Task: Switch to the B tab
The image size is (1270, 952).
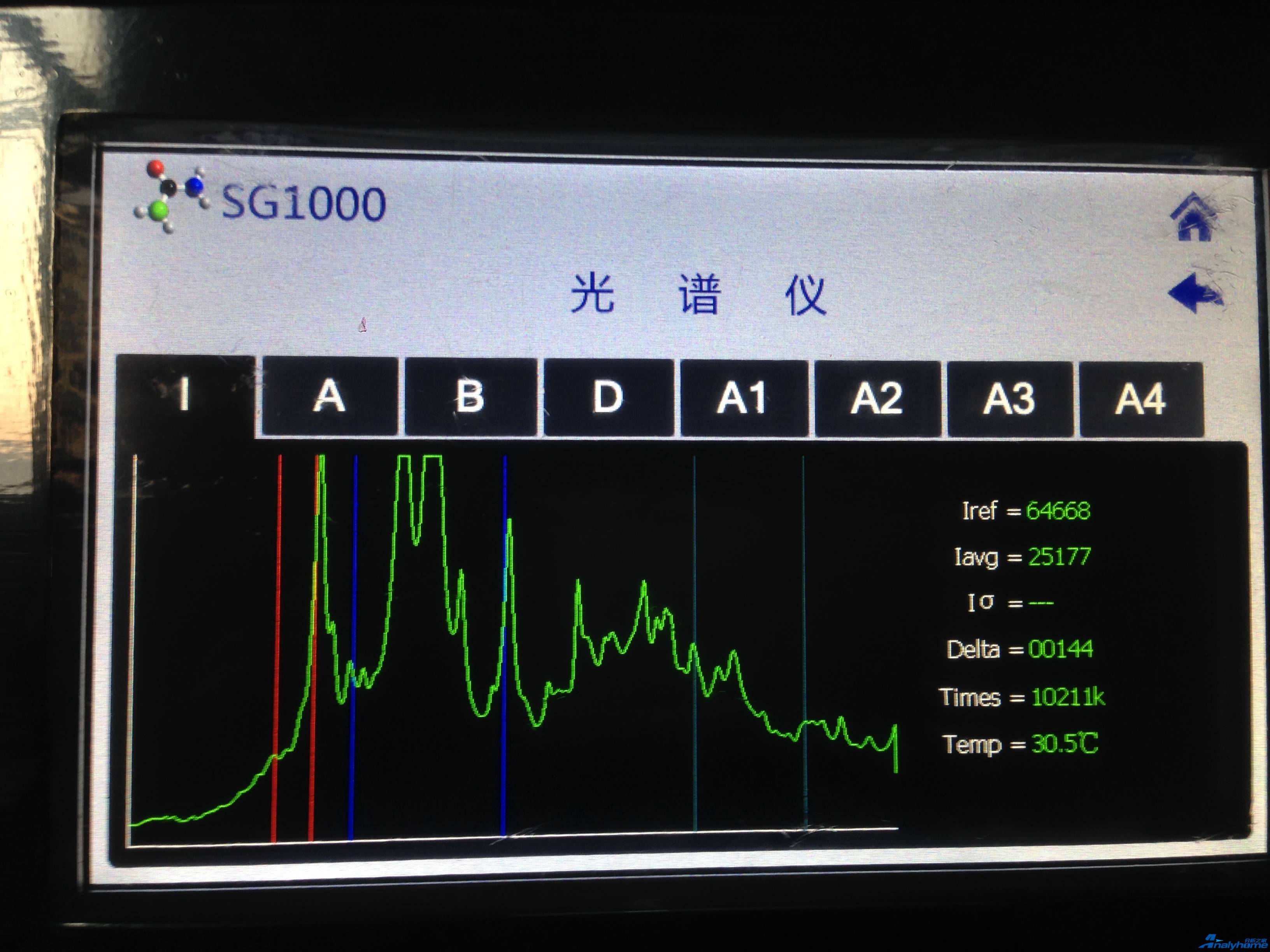Action: [470, 397]
